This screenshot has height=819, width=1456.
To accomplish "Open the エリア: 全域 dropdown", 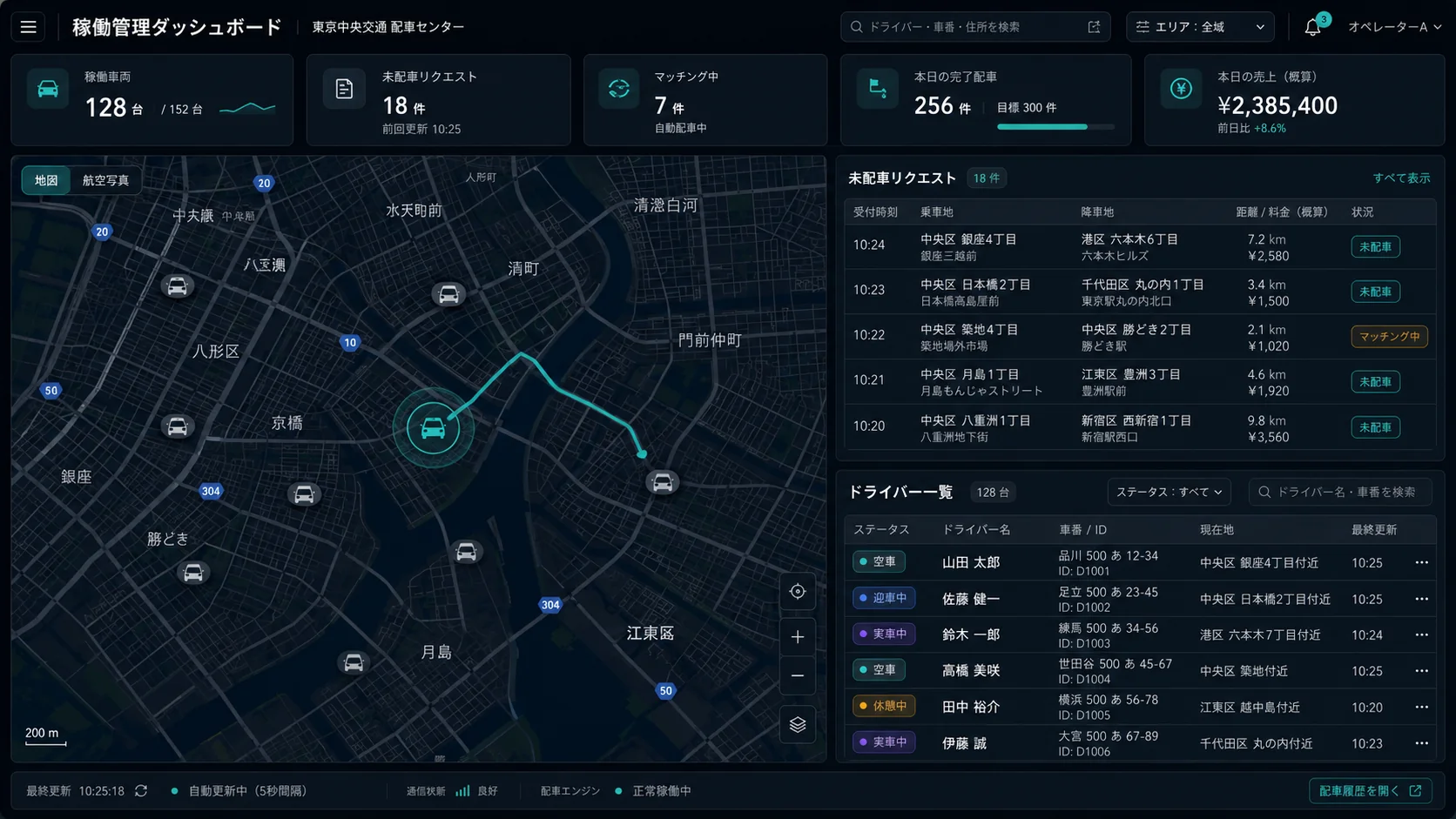I will (x=1200, y=27).
